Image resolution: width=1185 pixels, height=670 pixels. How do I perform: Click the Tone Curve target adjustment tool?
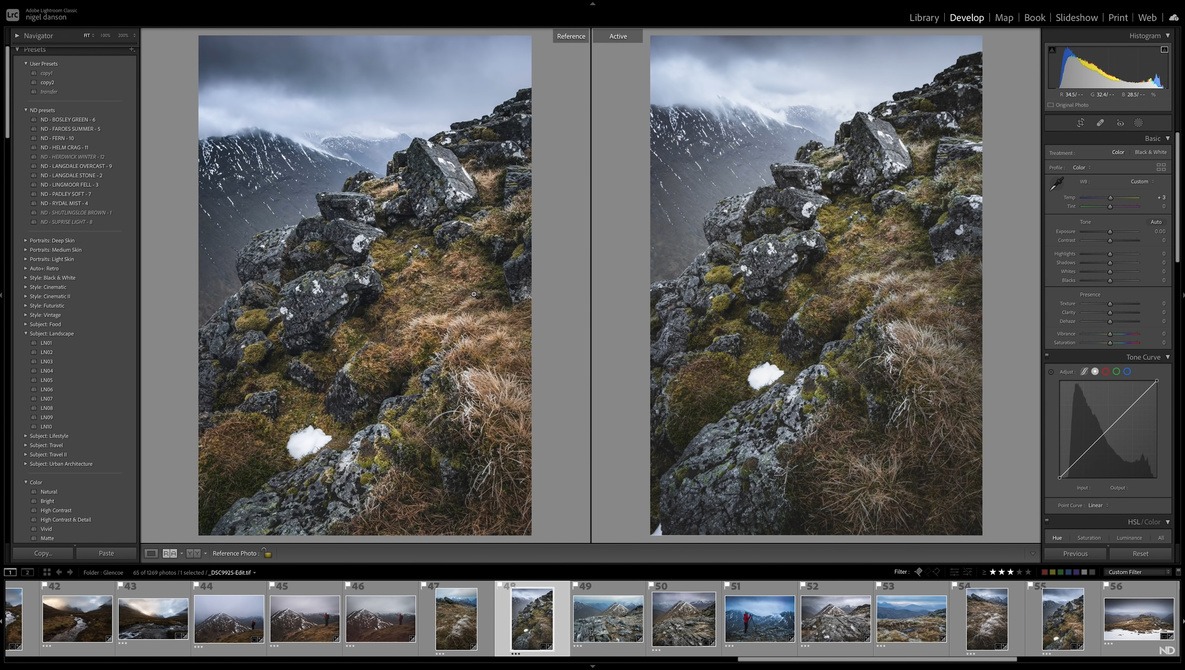1051,372
